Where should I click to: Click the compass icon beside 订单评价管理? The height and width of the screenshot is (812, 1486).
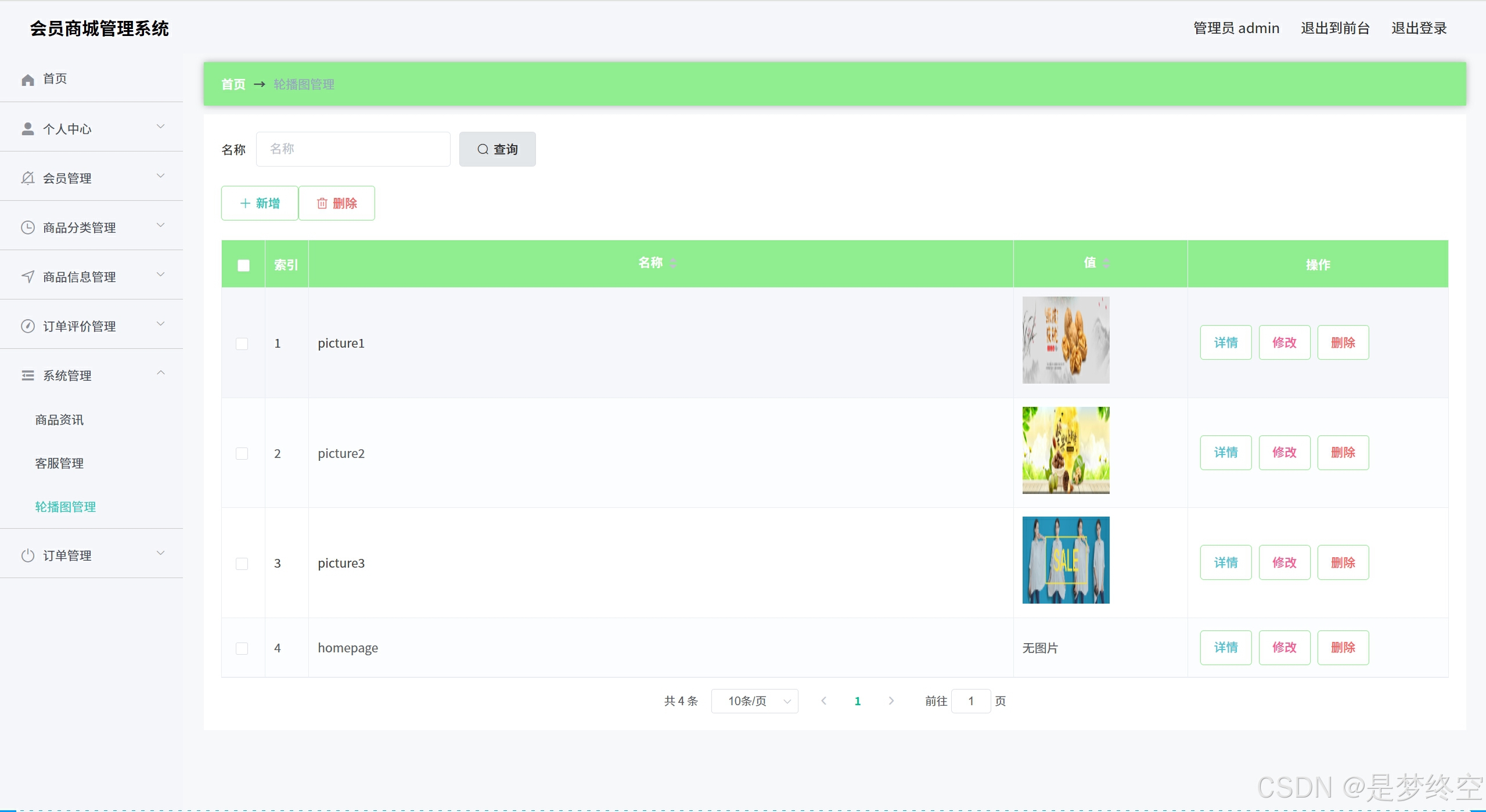pos(28,326)
